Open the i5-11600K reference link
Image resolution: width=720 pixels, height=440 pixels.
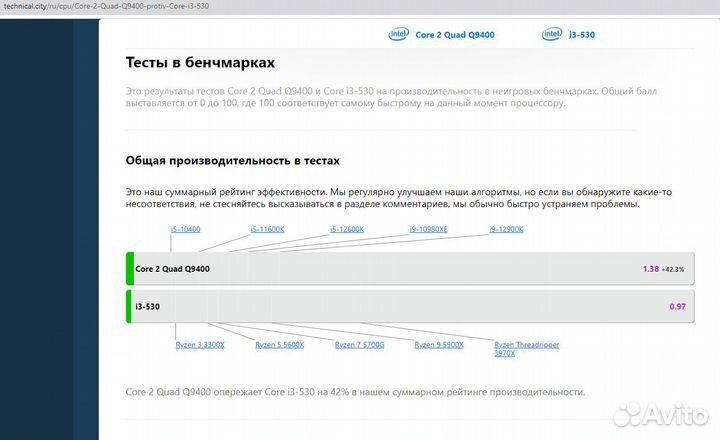click(267, 229)
